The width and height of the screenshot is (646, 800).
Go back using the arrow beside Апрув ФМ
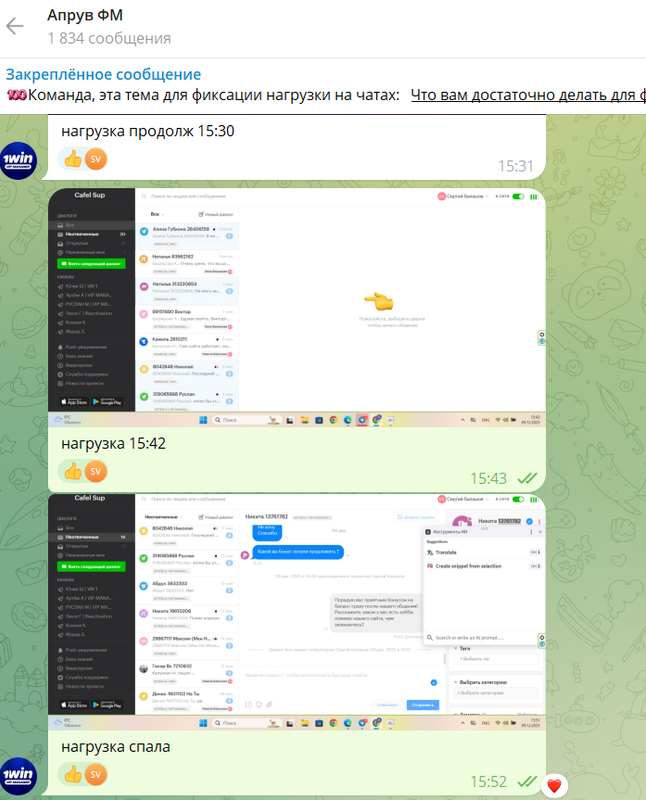tap(15, 26)
